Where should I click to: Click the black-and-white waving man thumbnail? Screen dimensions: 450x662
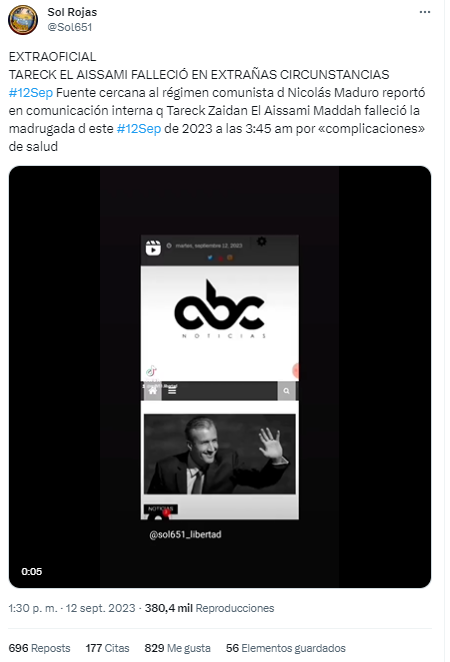pos(220,454)
